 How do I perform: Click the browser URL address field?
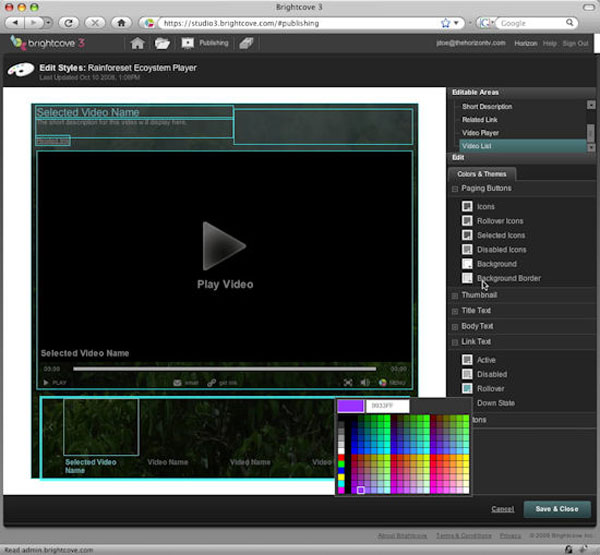click(x=298, y=23)
